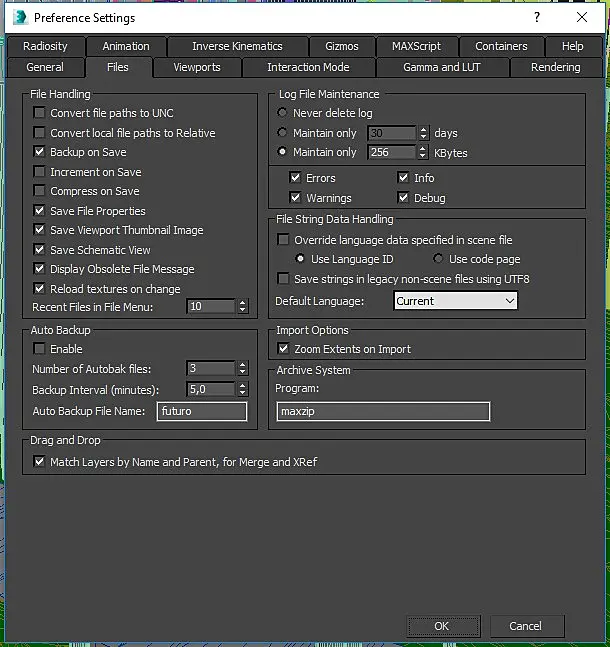Click the log days value field

pos(392,133)
